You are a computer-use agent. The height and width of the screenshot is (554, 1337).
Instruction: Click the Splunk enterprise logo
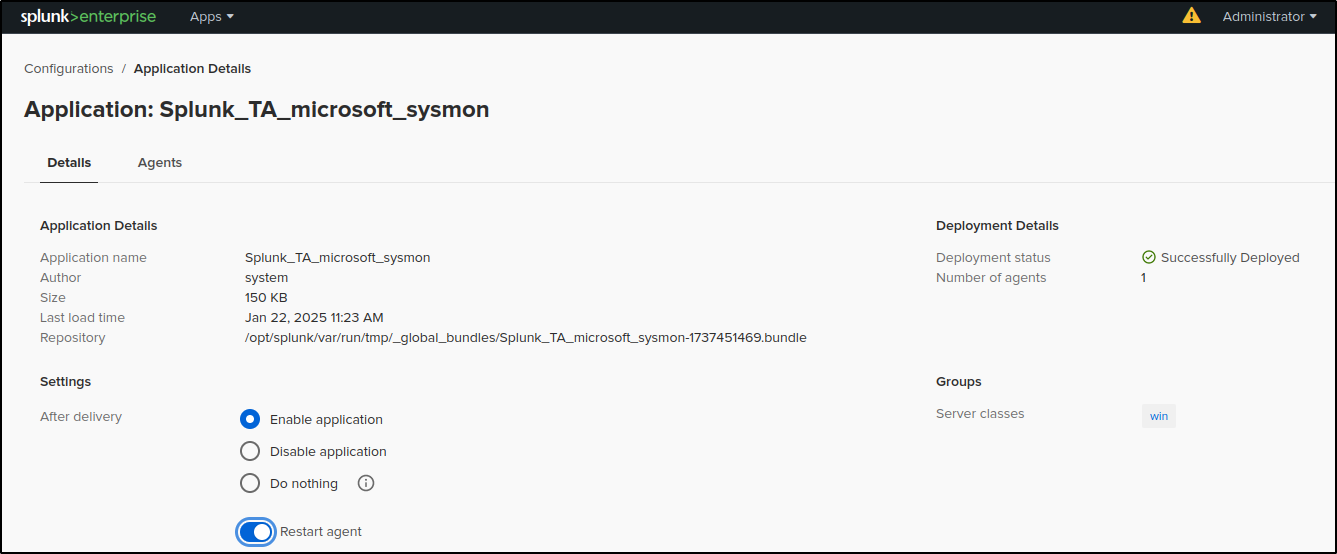[88, 16]
